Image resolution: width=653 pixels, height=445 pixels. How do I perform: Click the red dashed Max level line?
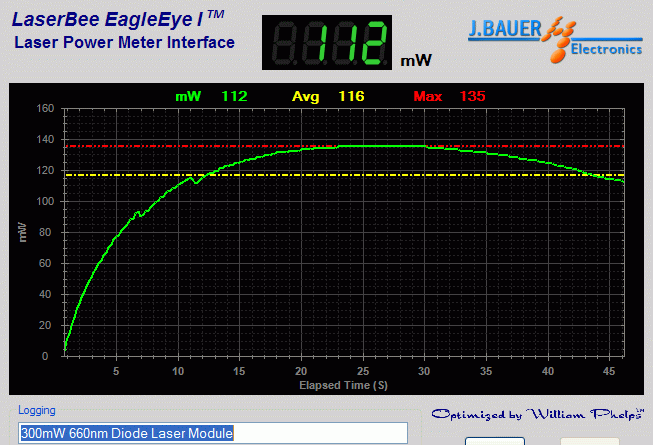(345, 146)
